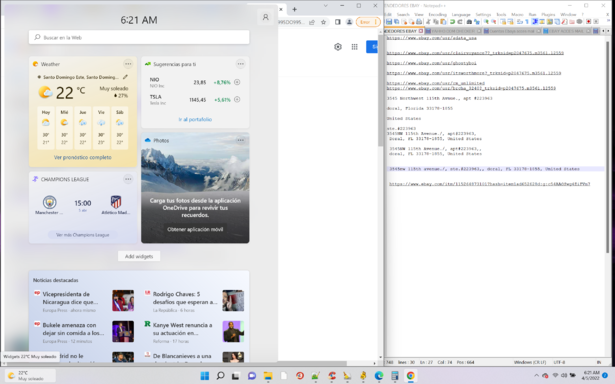The image size is (615, 384).
Task: Click the Zoom In icon in Notepad++
Action: [x=486, y=22]
